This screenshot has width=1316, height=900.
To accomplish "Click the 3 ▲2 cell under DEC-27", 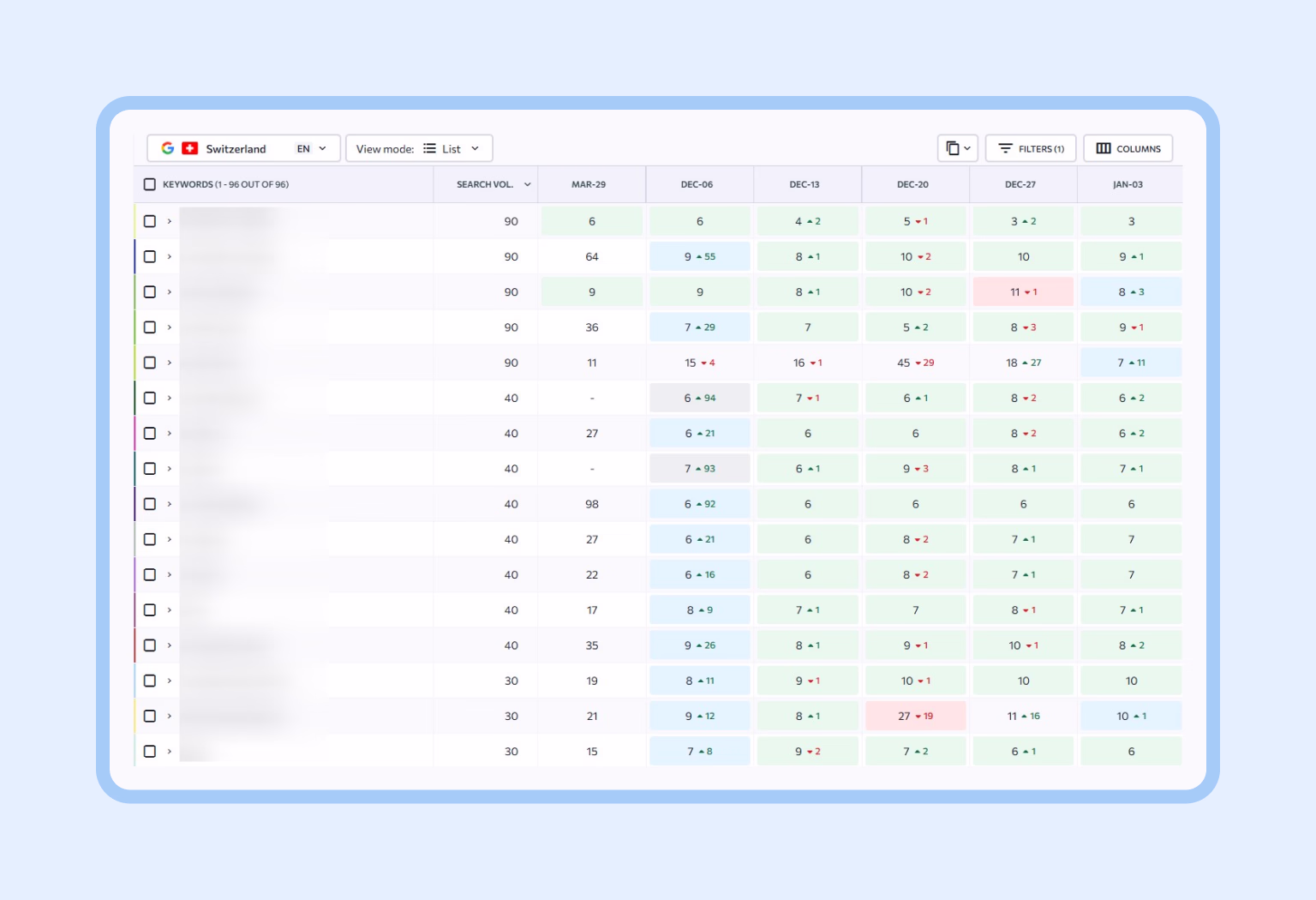I will click(1023, 221).
